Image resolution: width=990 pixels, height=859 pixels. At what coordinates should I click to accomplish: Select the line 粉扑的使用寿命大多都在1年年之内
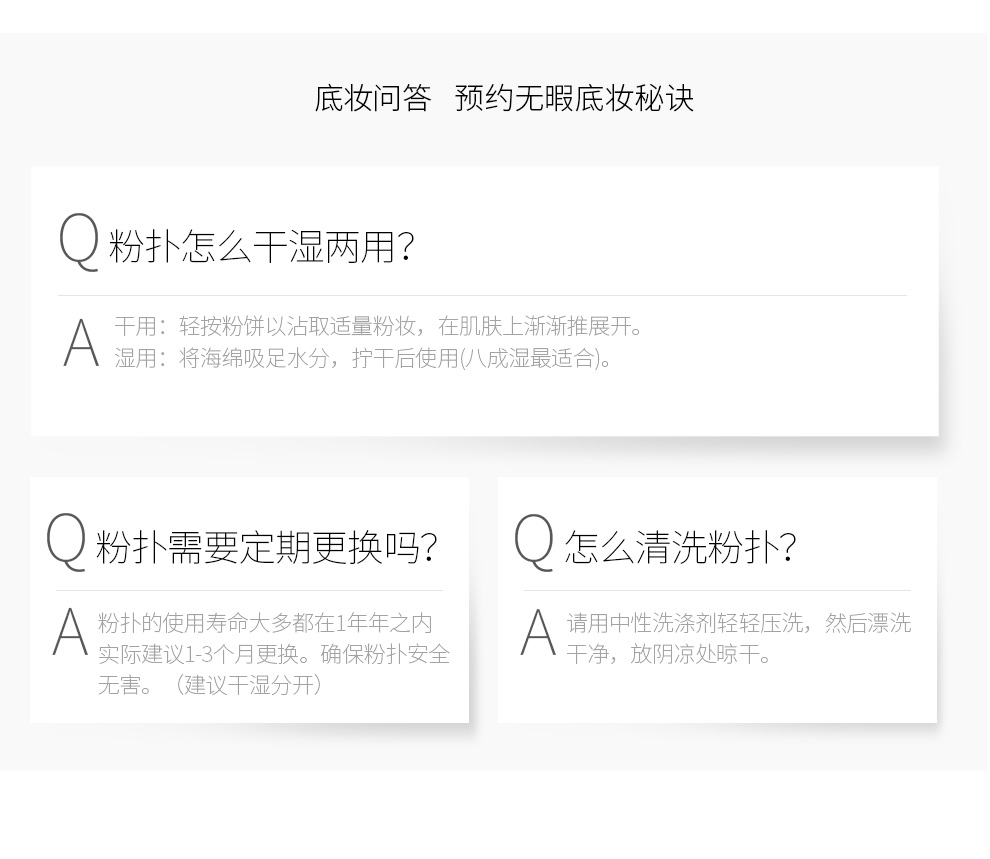[x=265, y=623]
